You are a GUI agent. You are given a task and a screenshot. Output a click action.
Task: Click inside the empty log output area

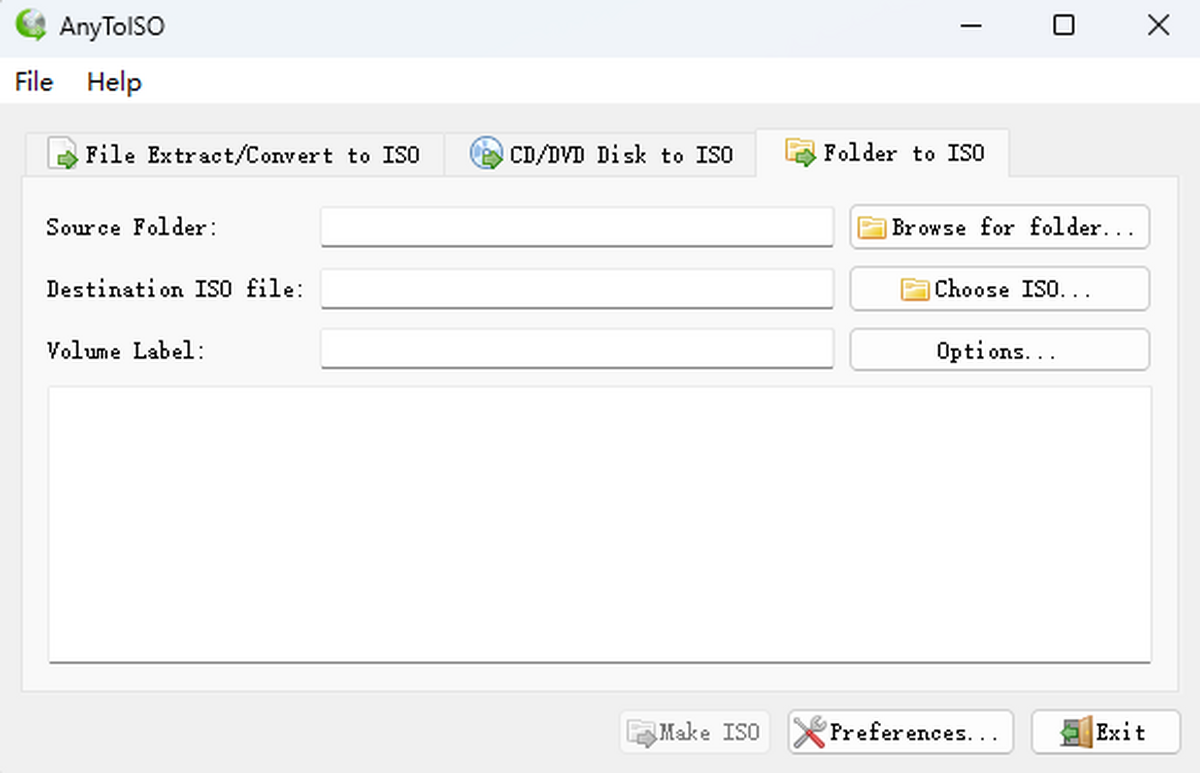[599, 524]
